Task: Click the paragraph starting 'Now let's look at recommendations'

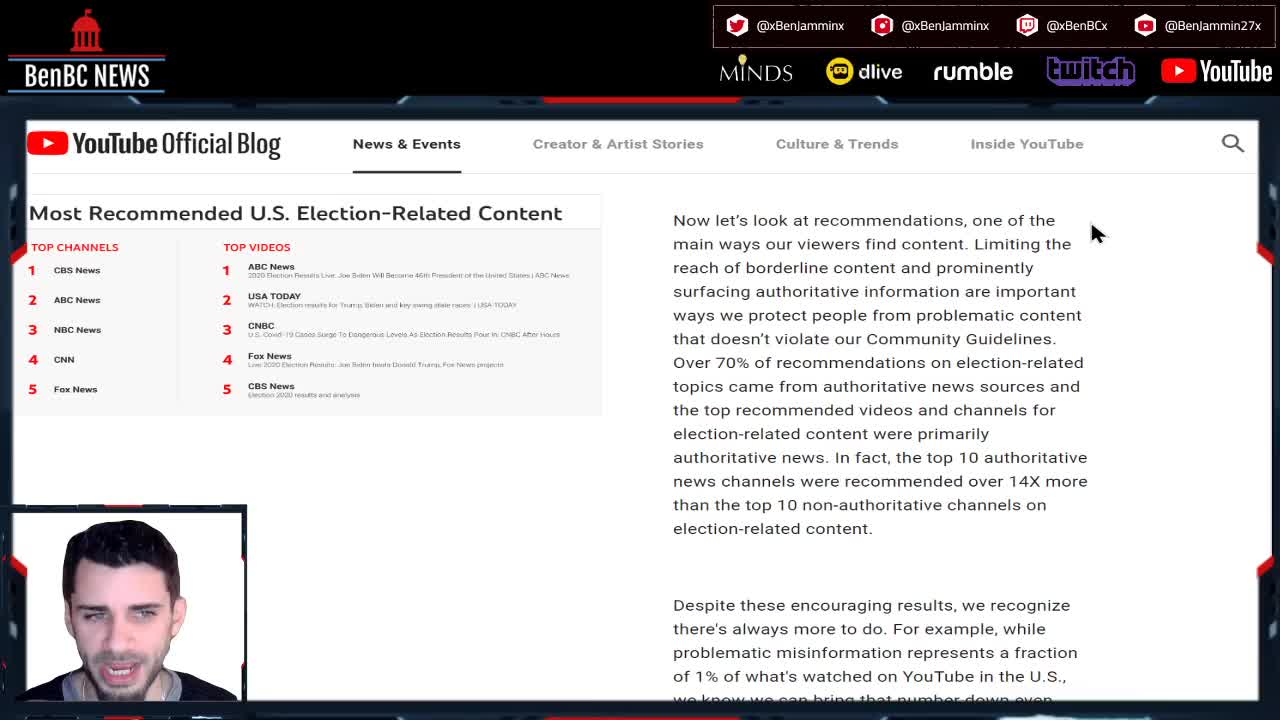Action: coord(880,374)
